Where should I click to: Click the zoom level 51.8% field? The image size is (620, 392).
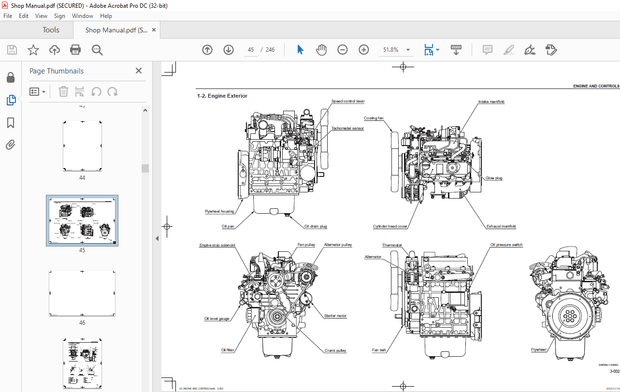[390, 50]
